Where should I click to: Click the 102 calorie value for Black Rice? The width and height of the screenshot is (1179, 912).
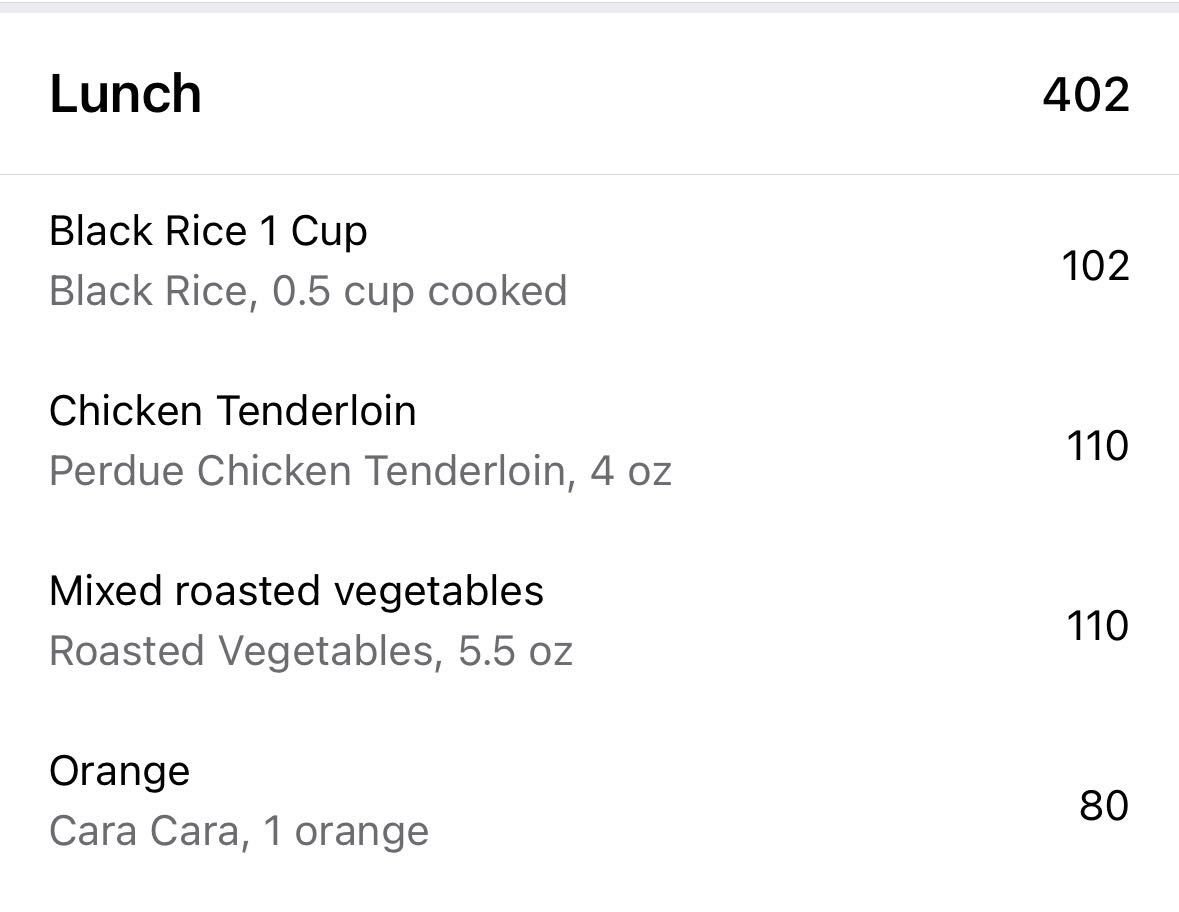[x=1095, y=264]
